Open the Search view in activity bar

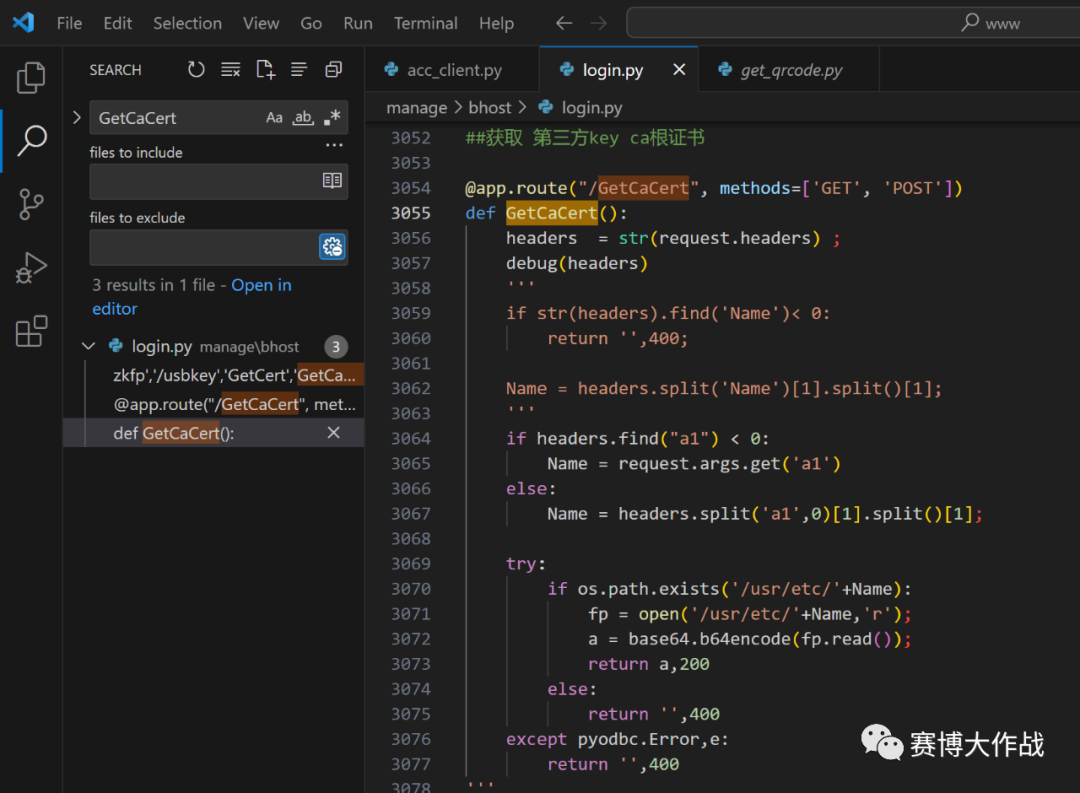point(31,141)
